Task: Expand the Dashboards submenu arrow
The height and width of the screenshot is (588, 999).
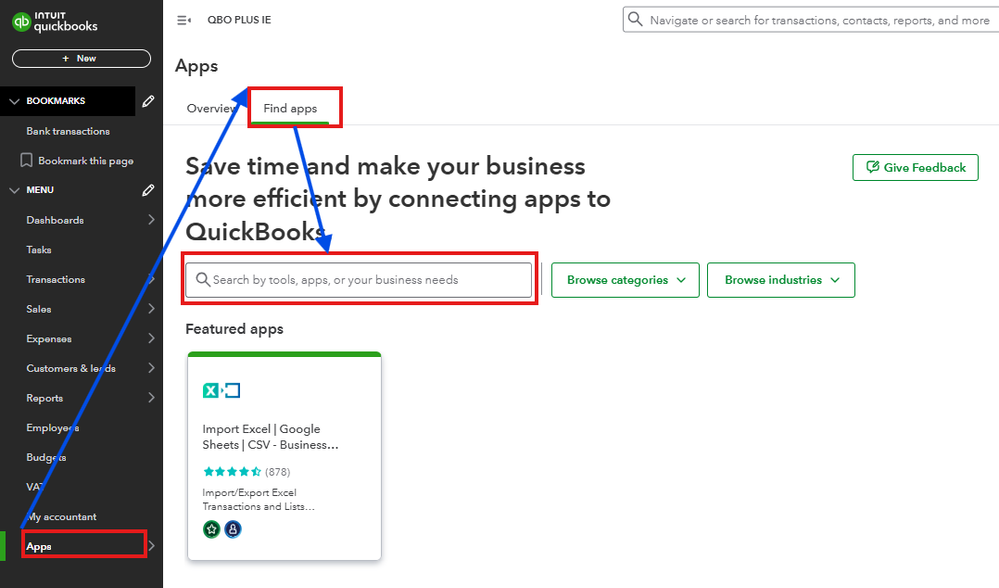Action: (x=151, y=220)
